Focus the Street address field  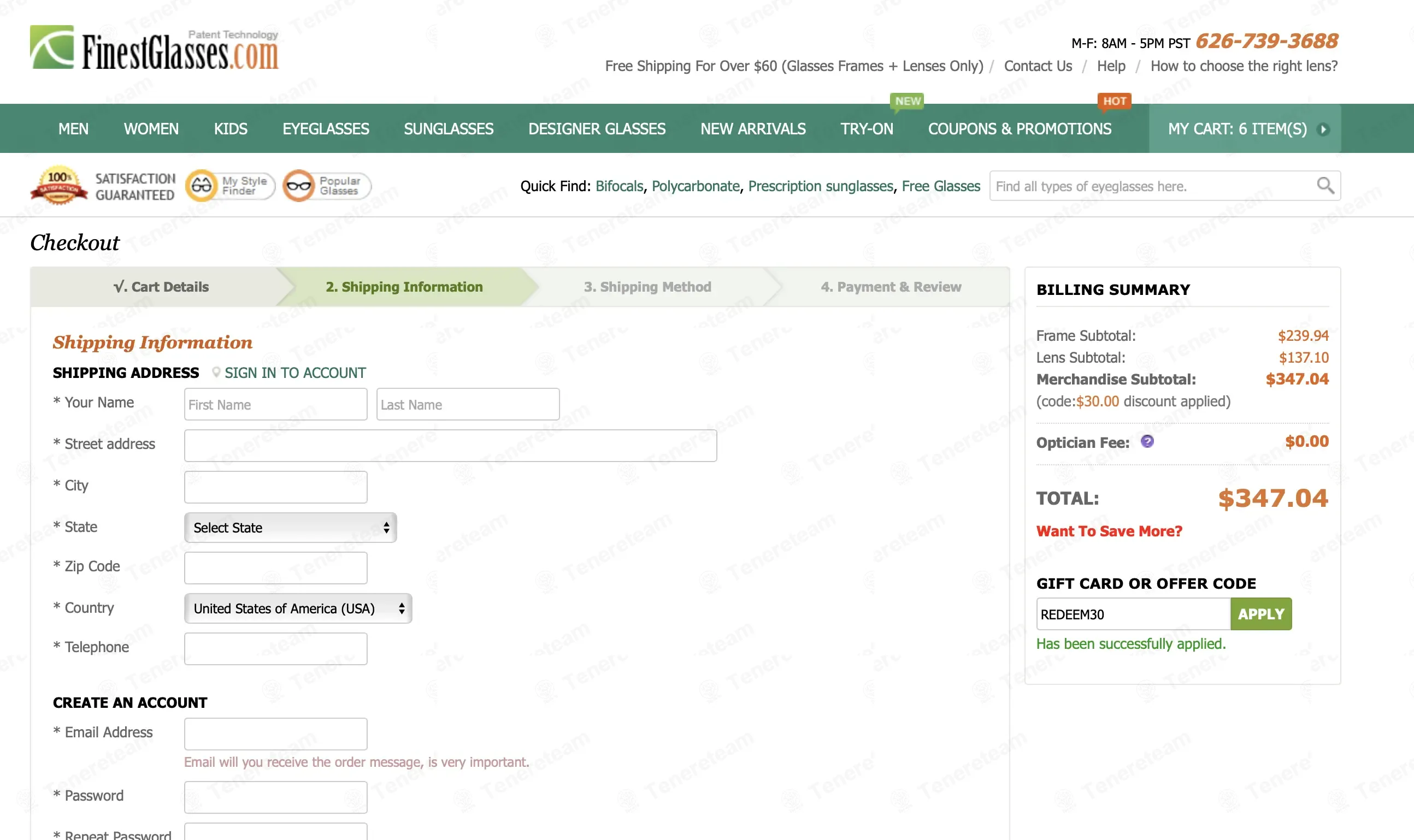point(450,446)
